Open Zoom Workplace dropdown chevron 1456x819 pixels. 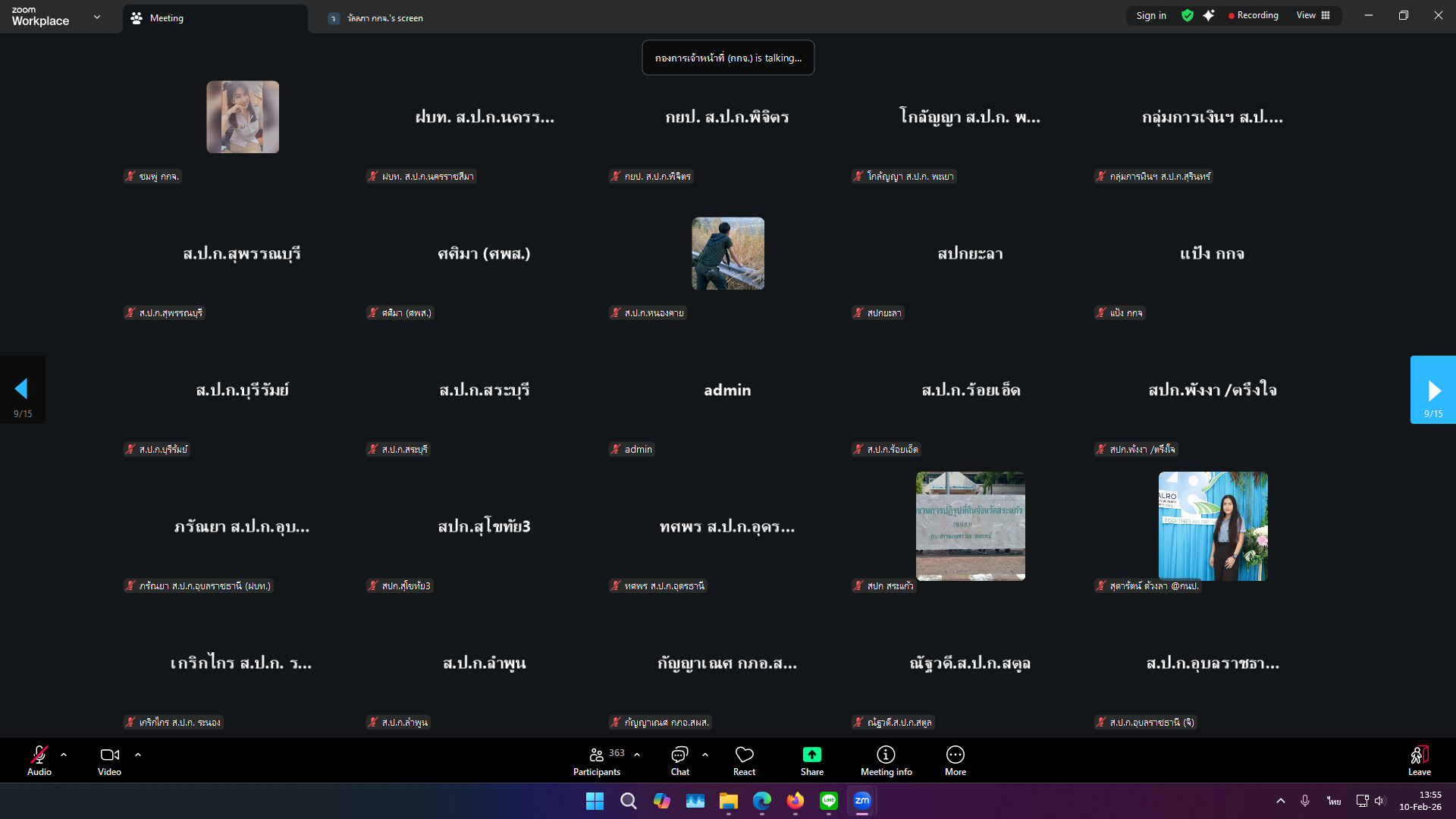pyautogui.click(x=97, y=17)
